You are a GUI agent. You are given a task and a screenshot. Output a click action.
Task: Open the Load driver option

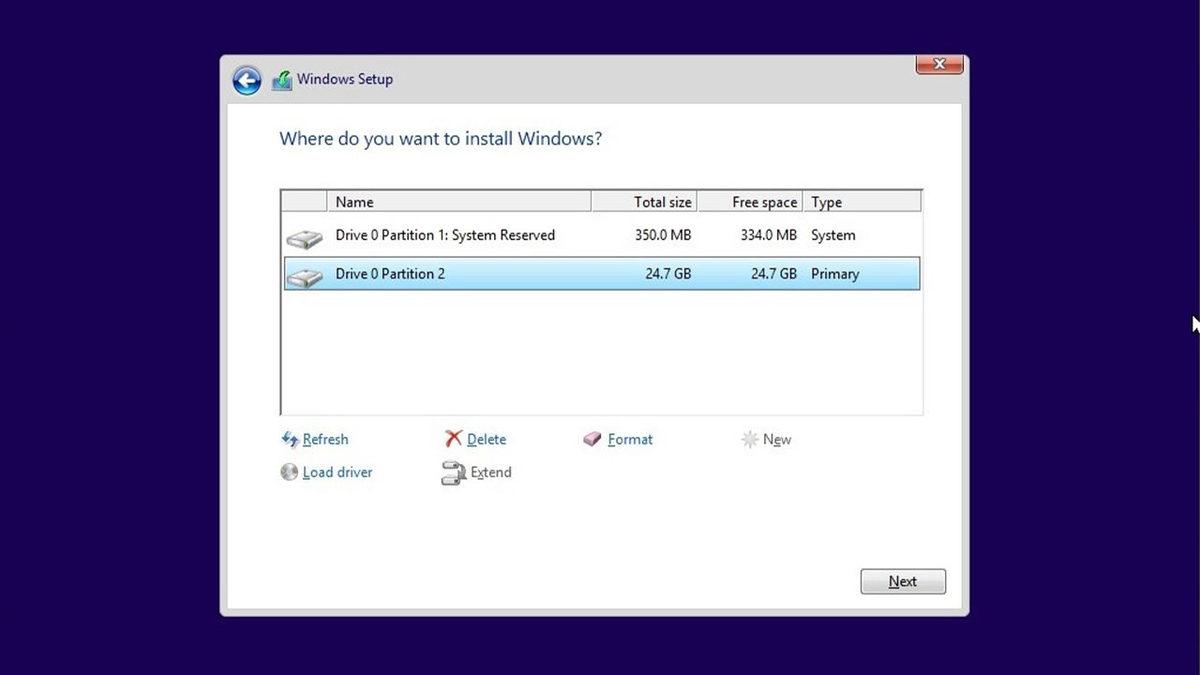pos(337,472)
